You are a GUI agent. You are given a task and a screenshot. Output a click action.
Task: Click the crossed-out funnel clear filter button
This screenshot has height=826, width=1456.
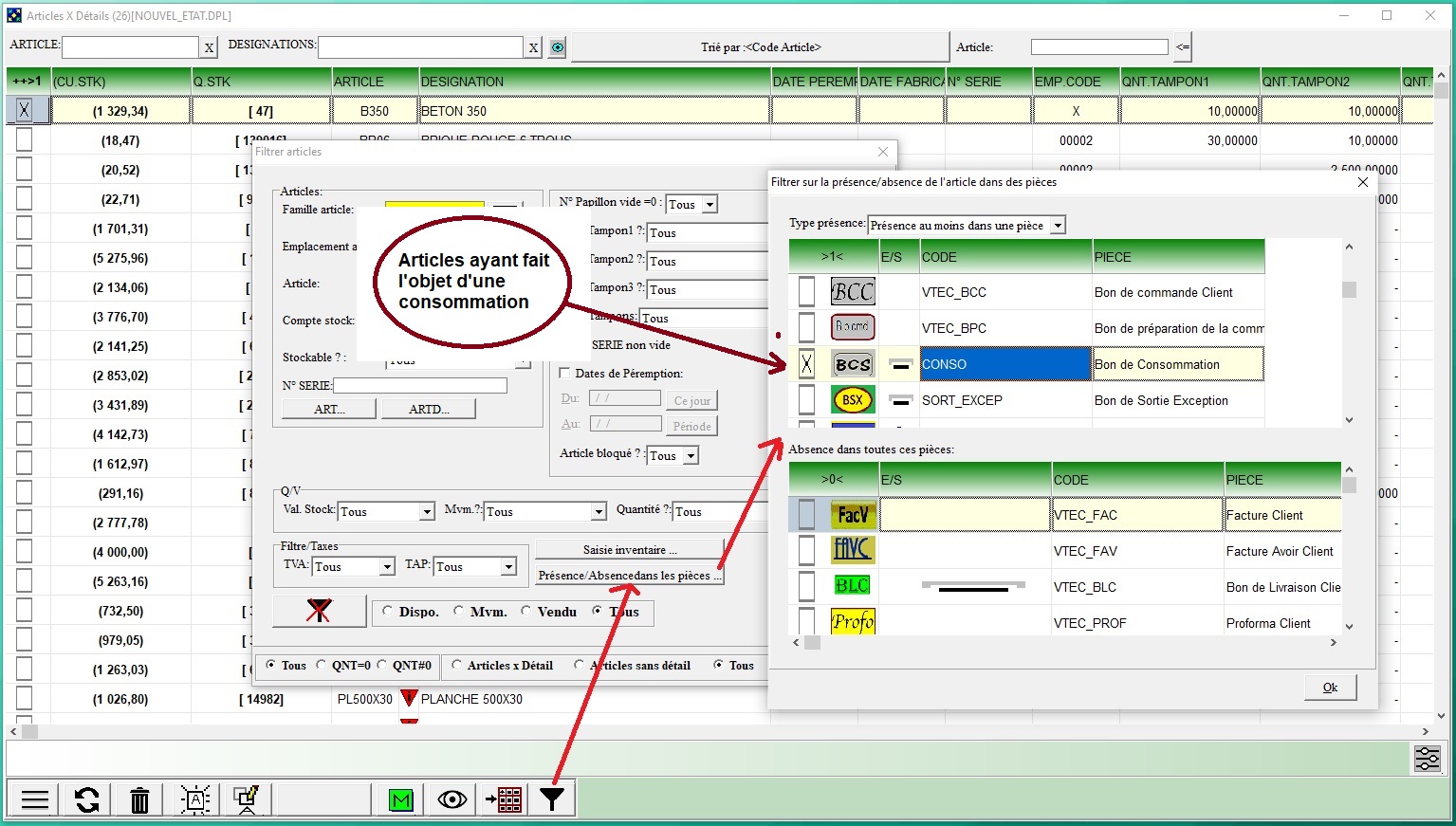pyautogui.click(x=319, y=612)
